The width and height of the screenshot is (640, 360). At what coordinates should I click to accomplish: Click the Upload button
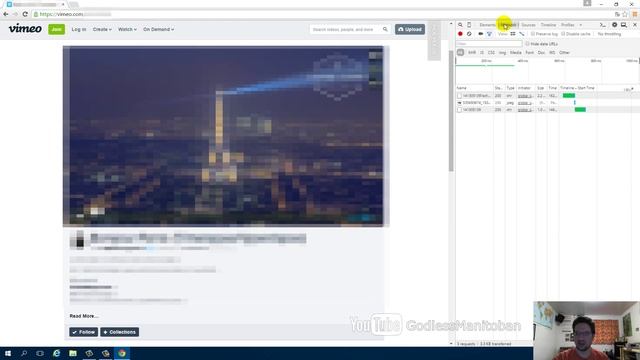[410, 29]
